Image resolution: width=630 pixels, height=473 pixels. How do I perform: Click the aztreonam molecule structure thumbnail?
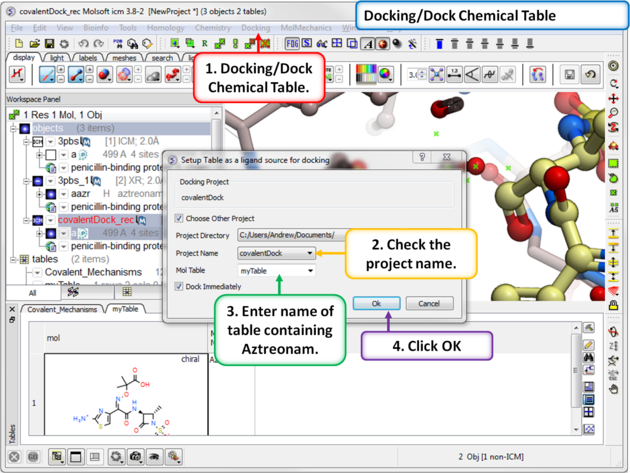point(126,395)
